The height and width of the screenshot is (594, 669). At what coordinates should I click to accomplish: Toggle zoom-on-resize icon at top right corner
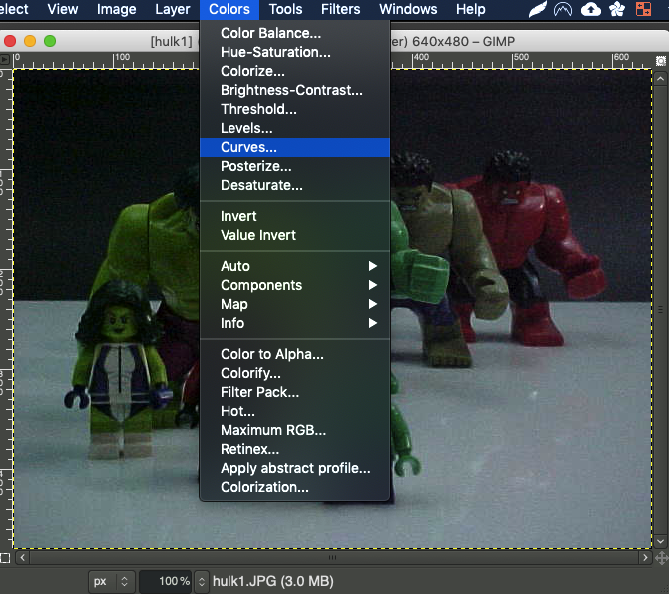coord(660,61)
